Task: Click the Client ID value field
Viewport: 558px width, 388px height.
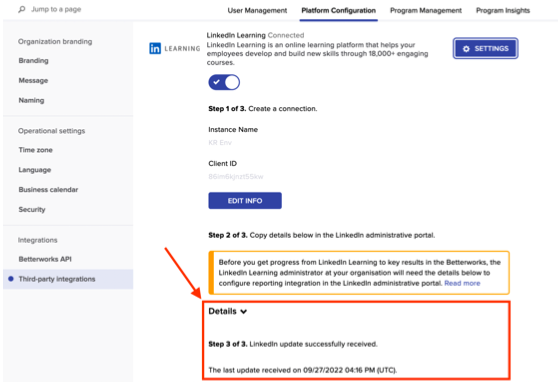Action: click(236, 177)
